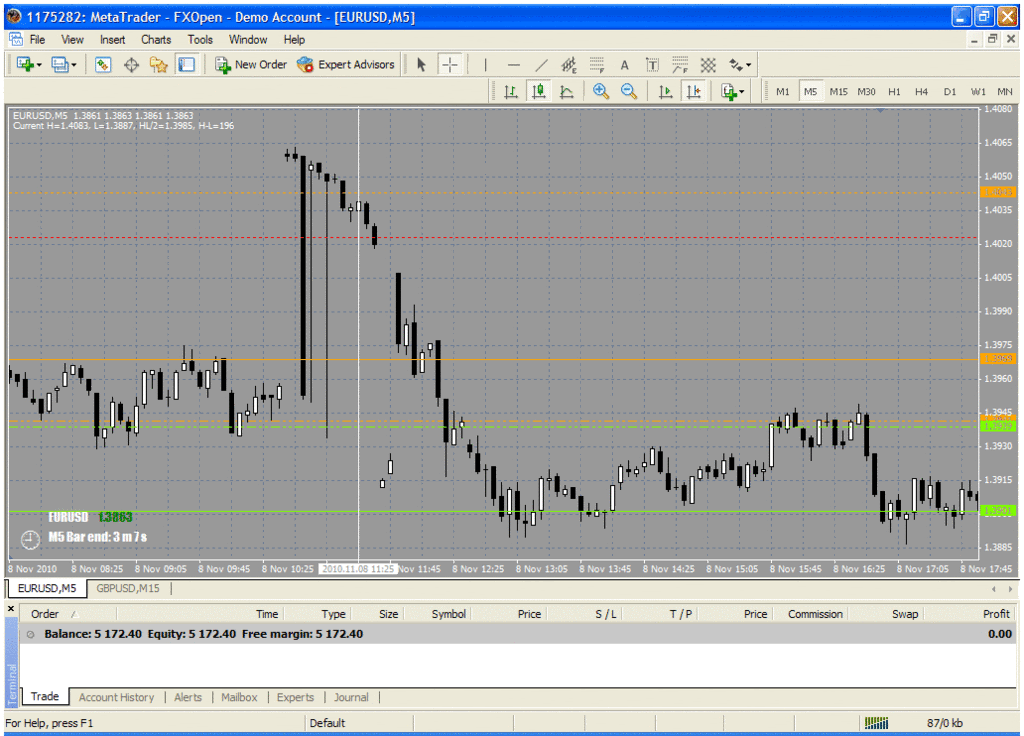1024x736 pixels.
Task: Click the New Order button
Action: click(x=251, y=65)
